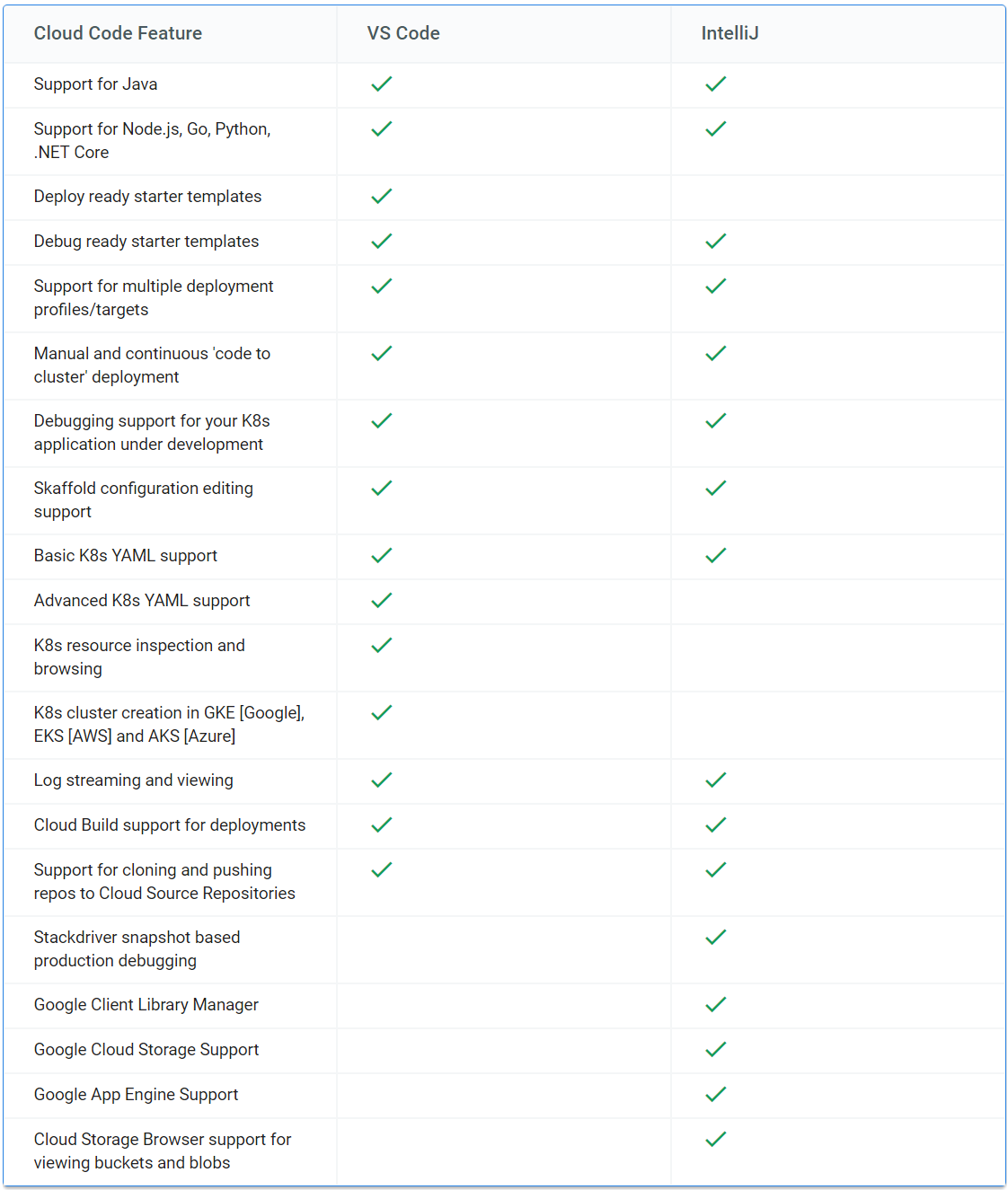Click VS Code checkmark for Advanced K8s YAML support
Screen dimensions: 1008x1190
click(382, 601)
